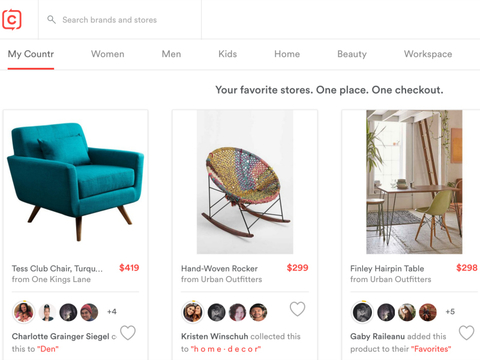Toggle heart on Finley Hairpin Table card
The image size is (480, 360).
coord(466,332)
